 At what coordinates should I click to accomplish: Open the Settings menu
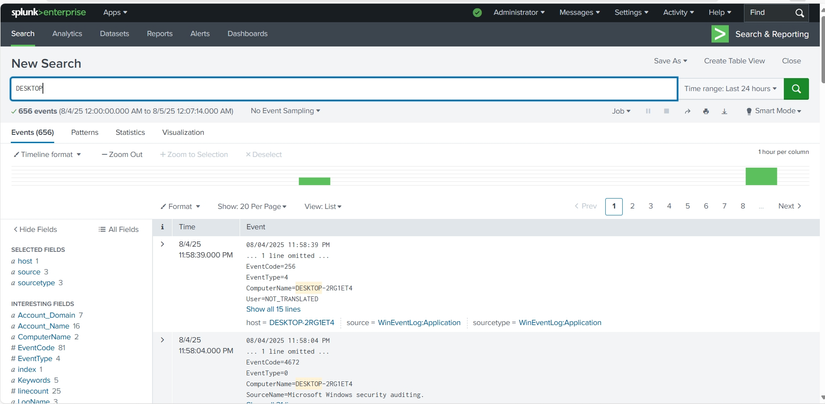point(631,13)
